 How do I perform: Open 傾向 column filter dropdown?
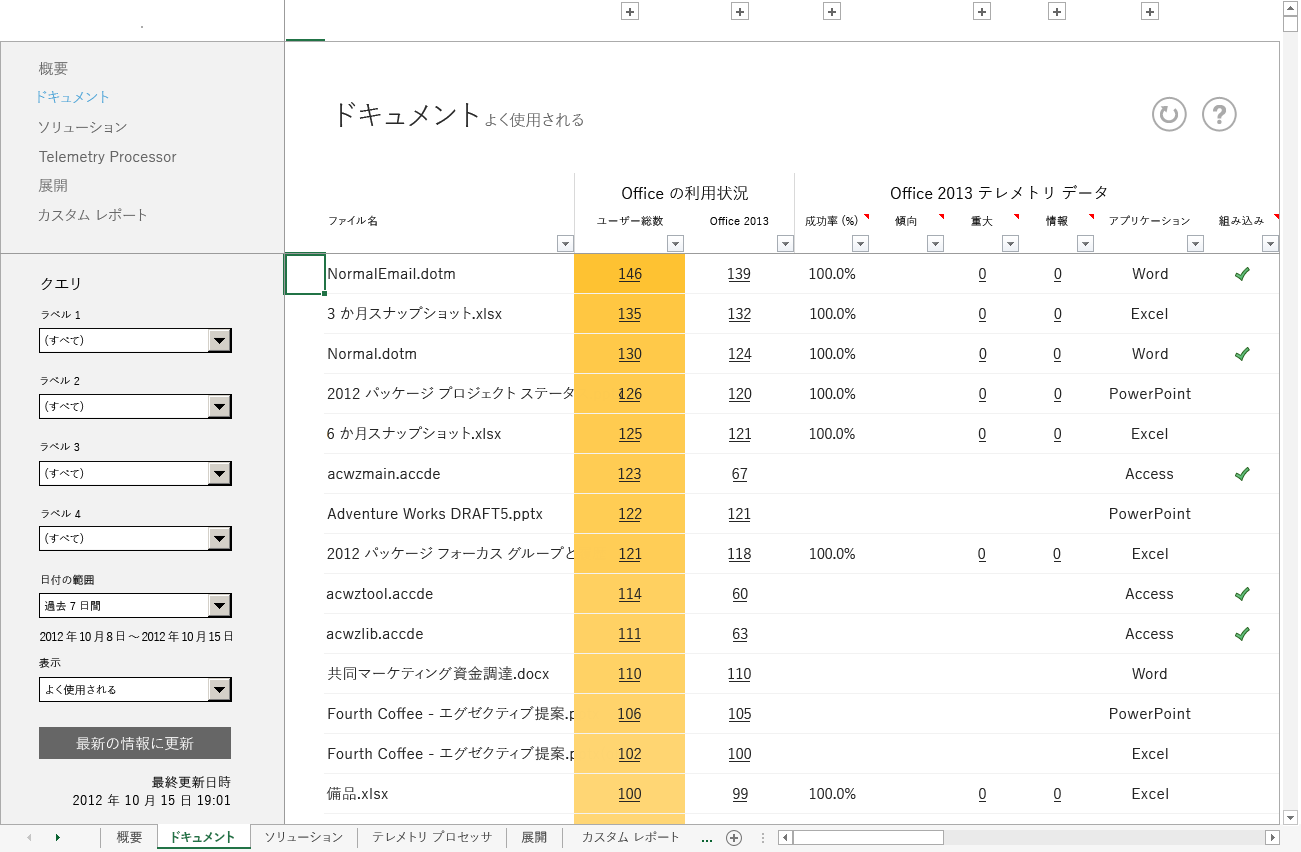[935, 243]
